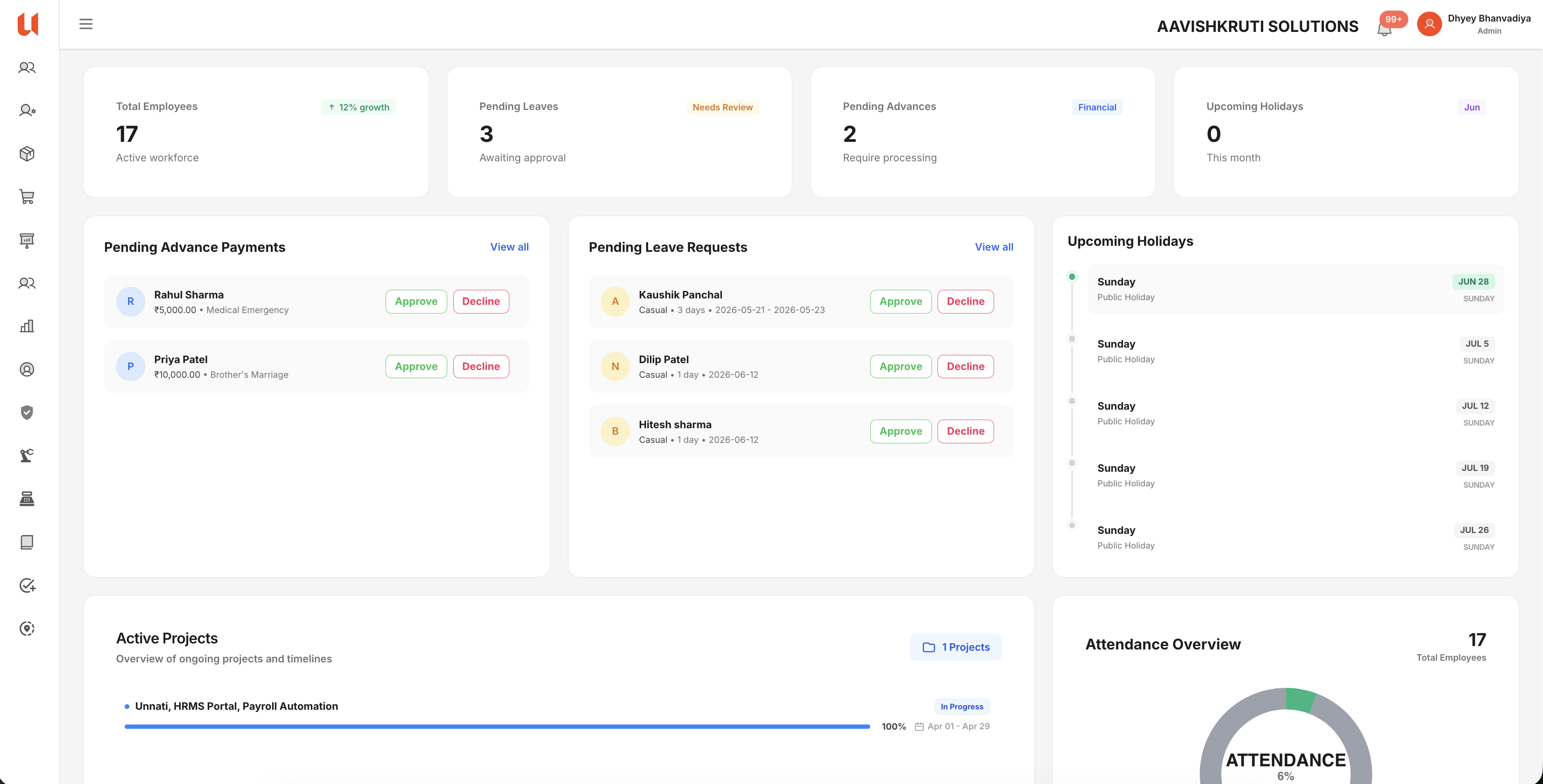Select the JUL 19 Sunday holiday entry
The height and width of the screenshot is (784, 1543).
1295,476
